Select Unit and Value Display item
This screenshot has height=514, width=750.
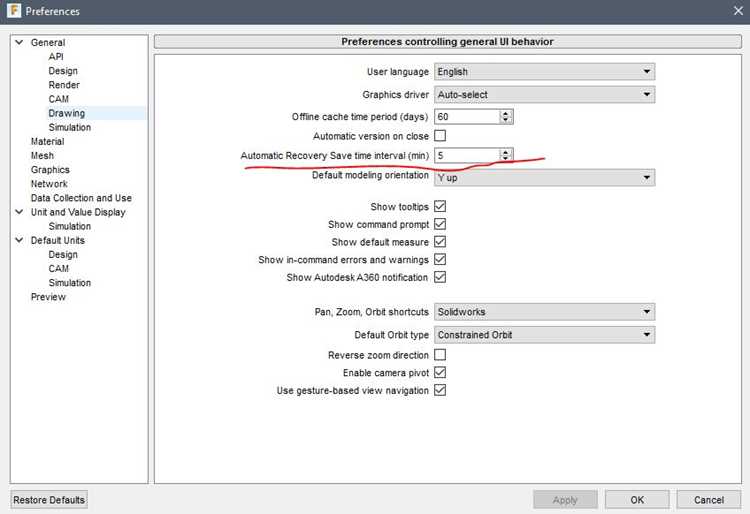pyautogui.click(x=78, y=212)
